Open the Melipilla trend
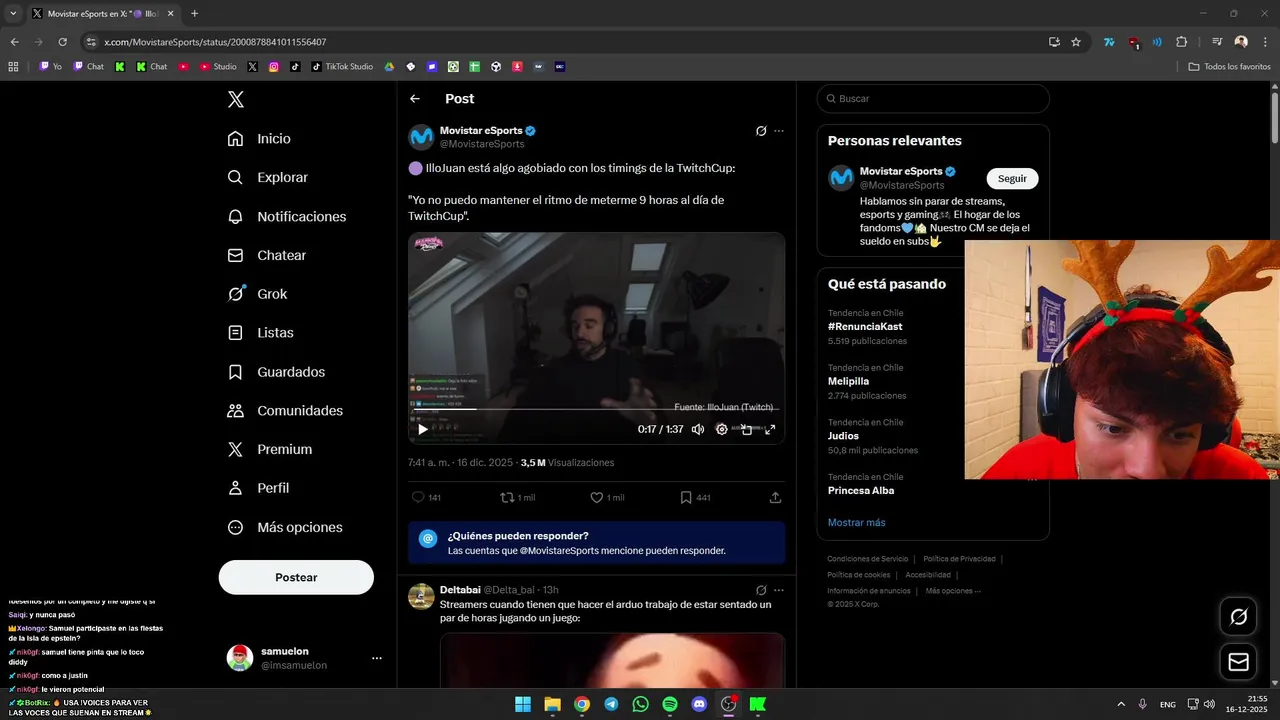Image resolution: width=1280 pixels, height=720 pixels. [848, 381]
